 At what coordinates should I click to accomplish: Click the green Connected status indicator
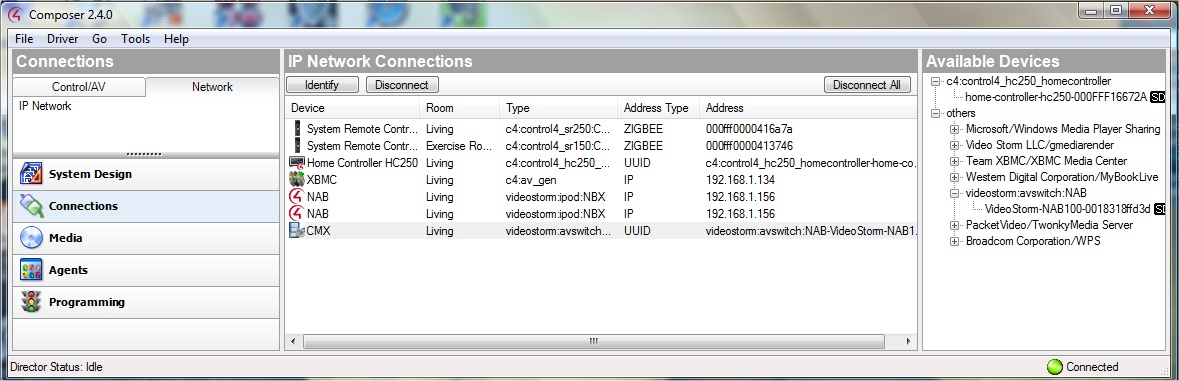coord(1054,367)
